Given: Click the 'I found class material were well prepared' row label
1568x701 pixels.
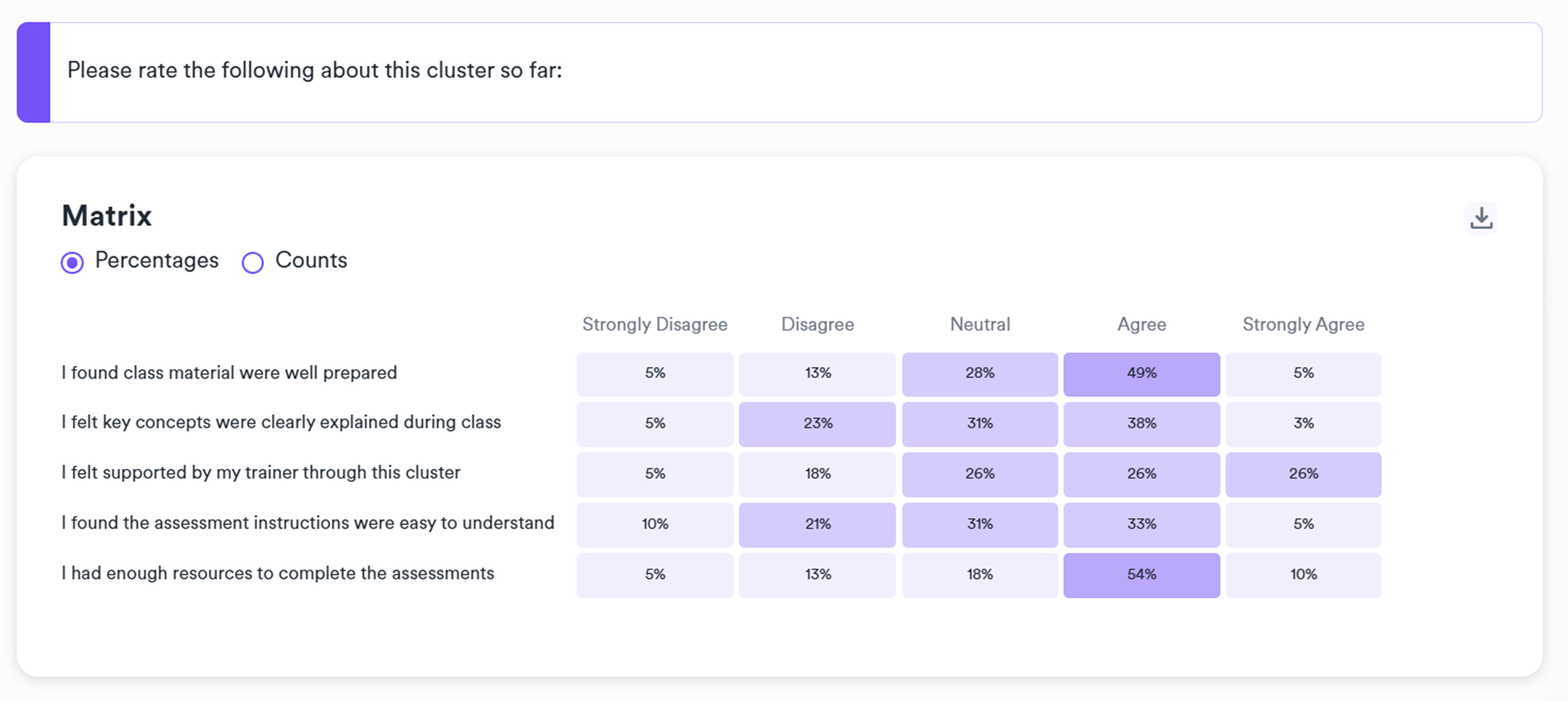Looking at the screenshot, I should [x=229, y=373].
